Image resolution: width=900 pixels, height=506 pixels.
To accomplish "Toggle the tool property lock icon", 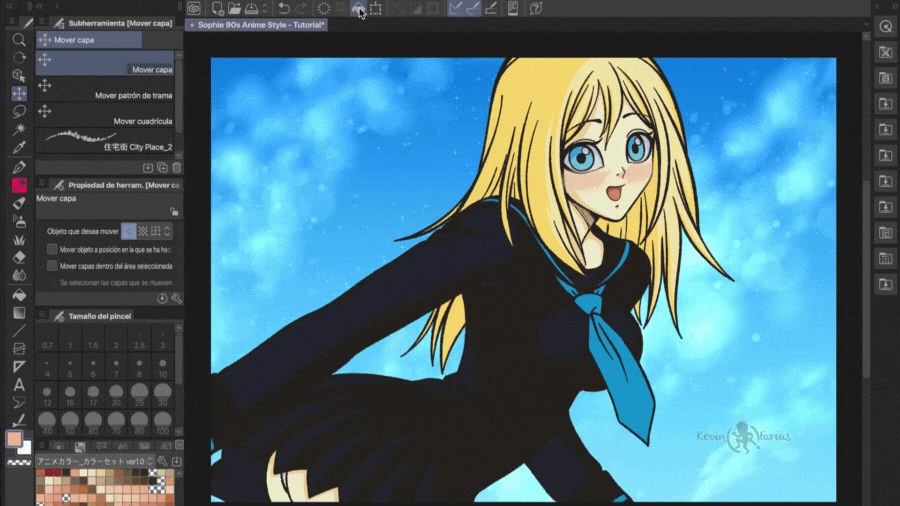I will (174, 212).
